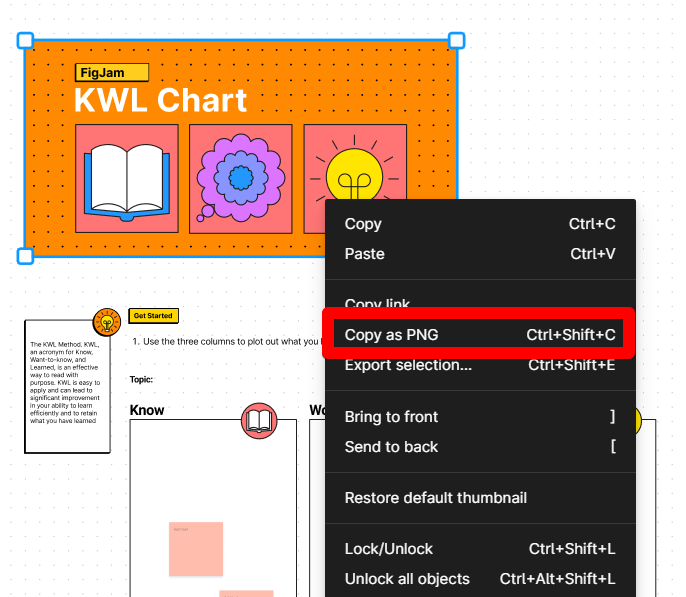Click the purple flower thought bubble illustration

(241, 178)
